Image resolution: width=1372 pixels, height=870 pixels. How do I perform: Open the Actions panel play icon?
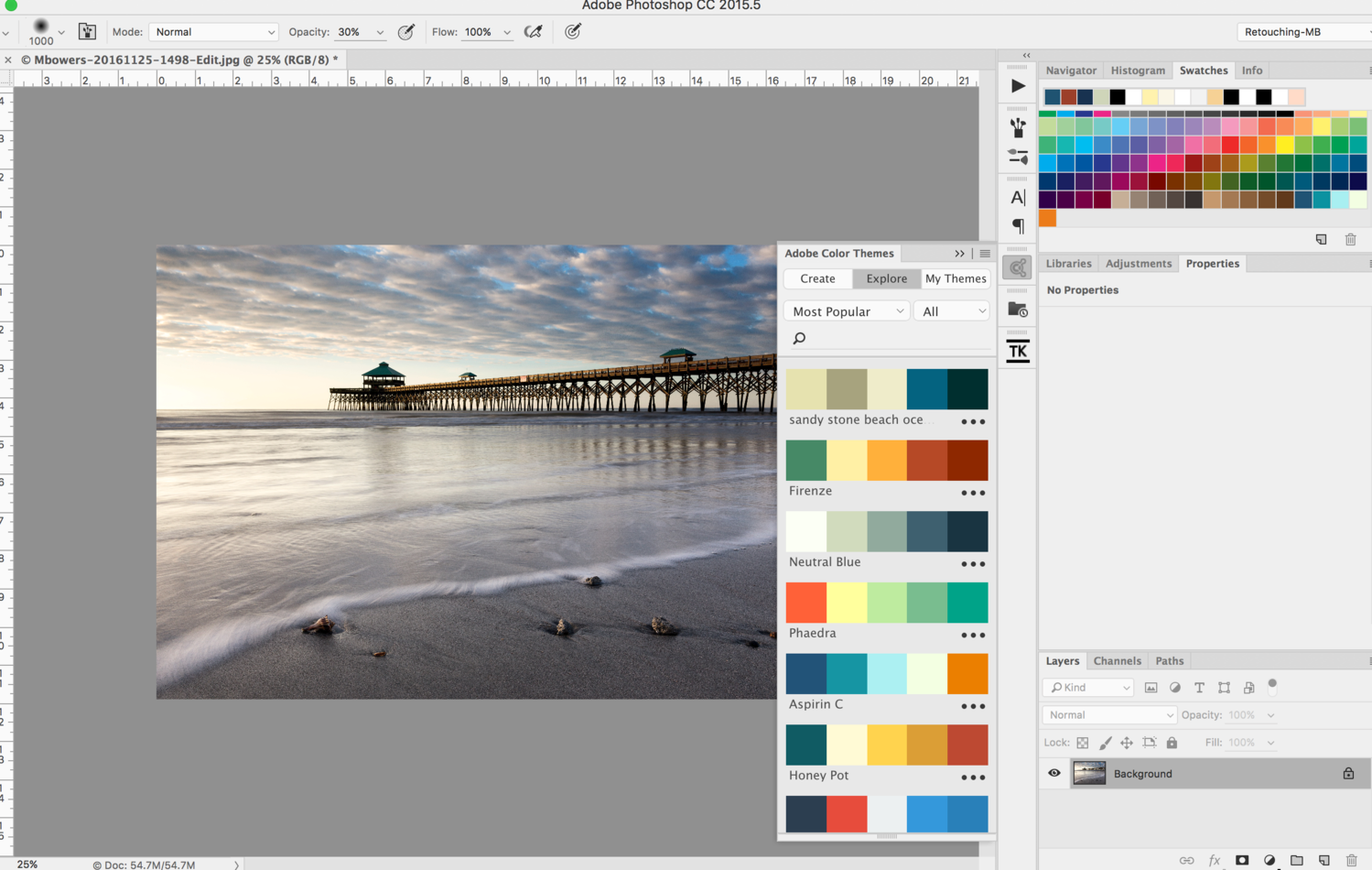point(1018,86)
